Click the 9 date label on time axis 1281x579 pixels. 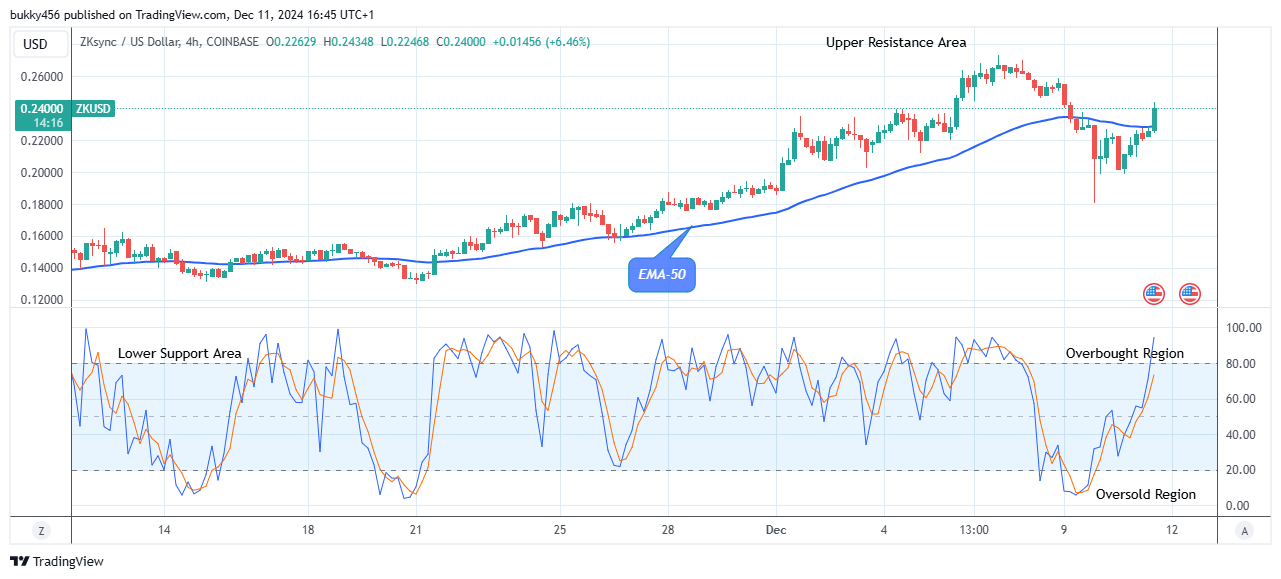[1064, 529]
